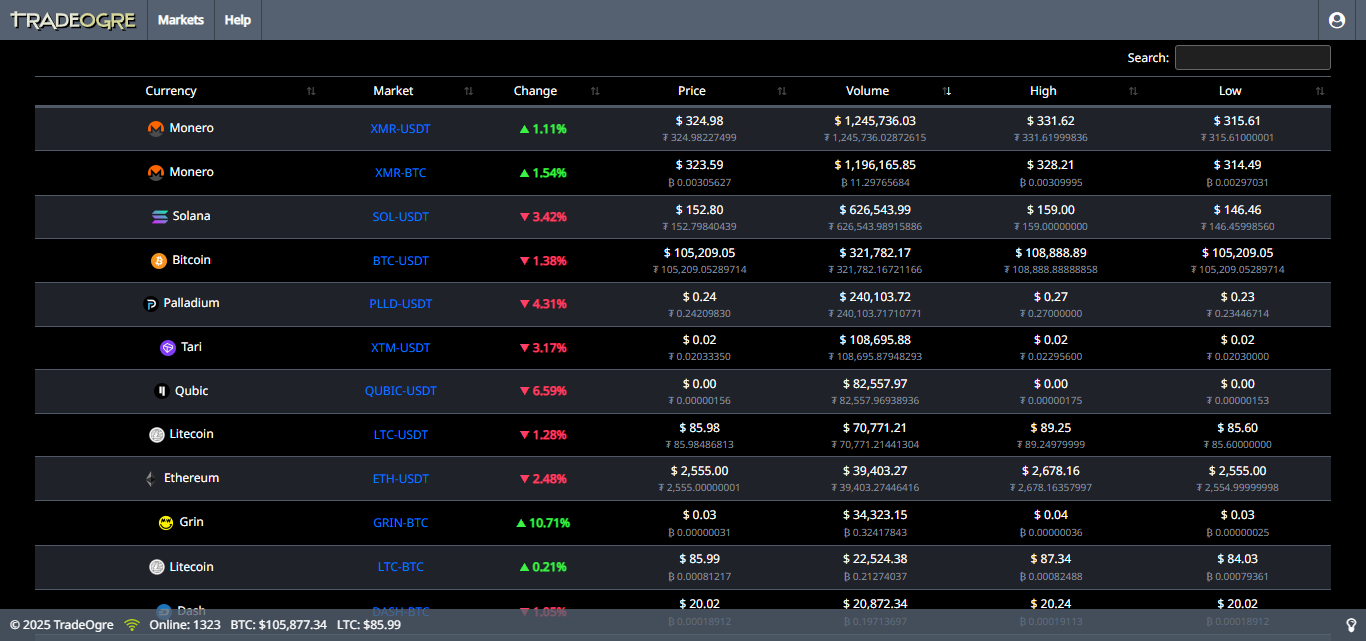Focus the Search input field
This screenshot has width=1366, height=641.
[x=1253, y=58]
